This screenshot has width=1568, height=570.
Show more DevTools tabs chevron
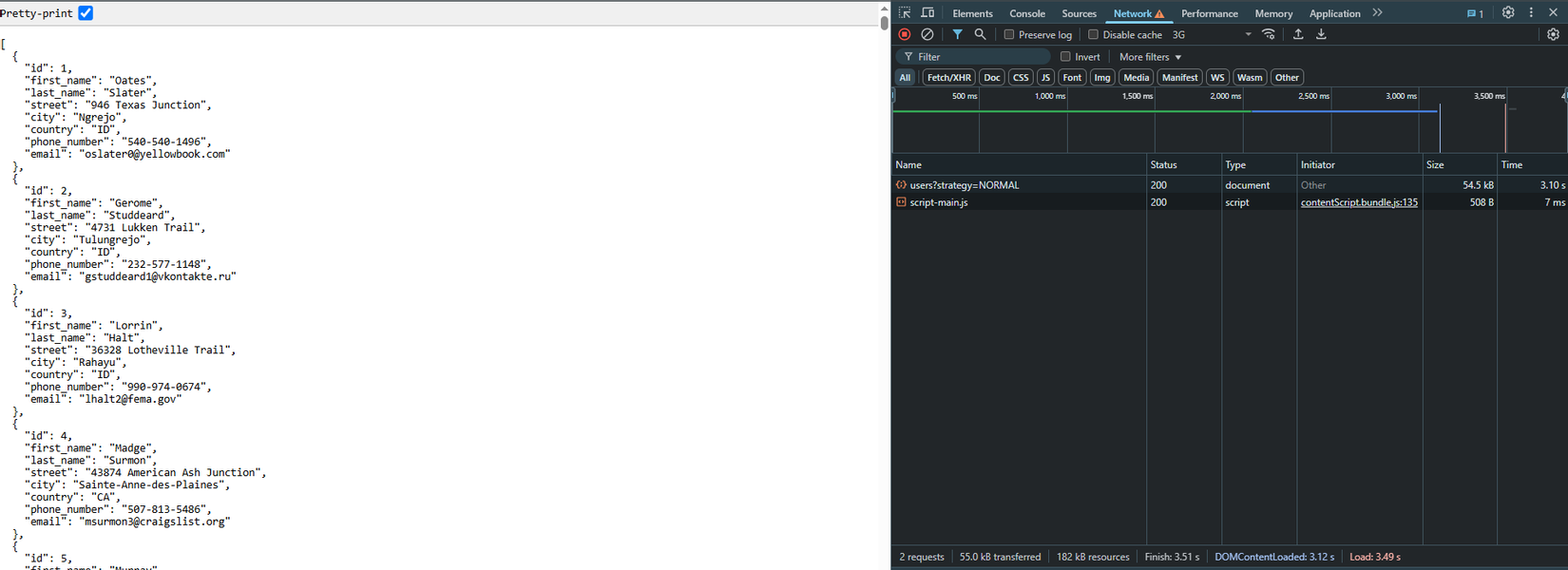click(x=1377, y=12)
